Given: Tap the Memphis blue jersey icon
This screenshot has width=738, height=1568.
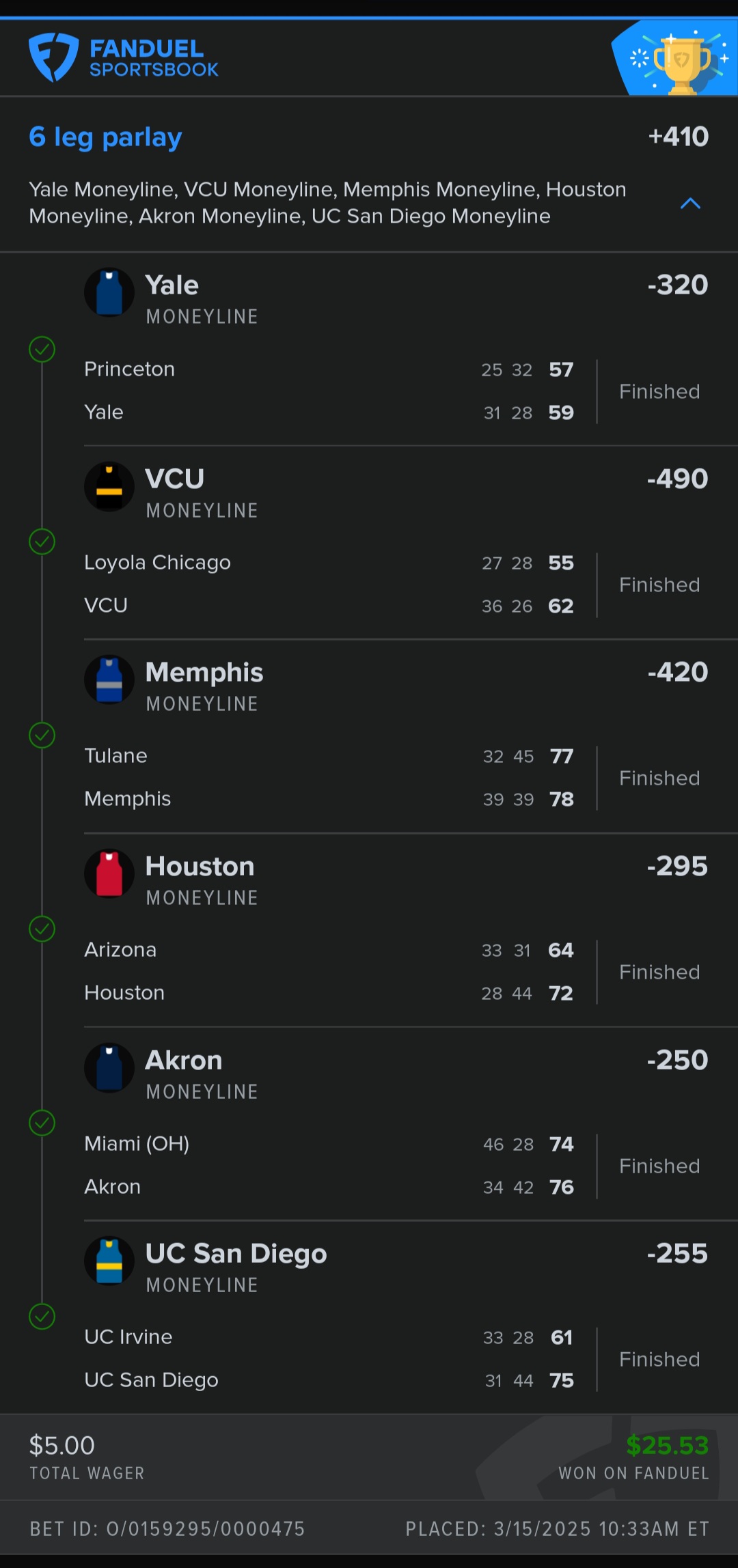Looking at the screenshot, I should coord(109,680).
